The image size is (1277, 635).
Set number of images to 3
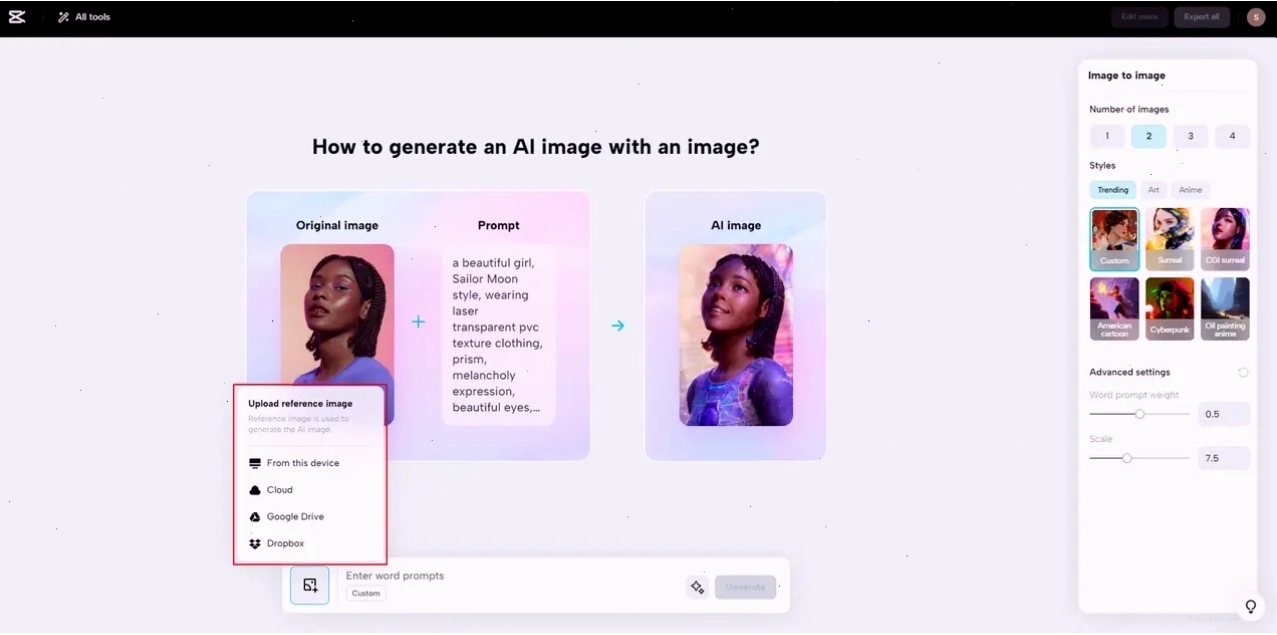(1190, 136)
